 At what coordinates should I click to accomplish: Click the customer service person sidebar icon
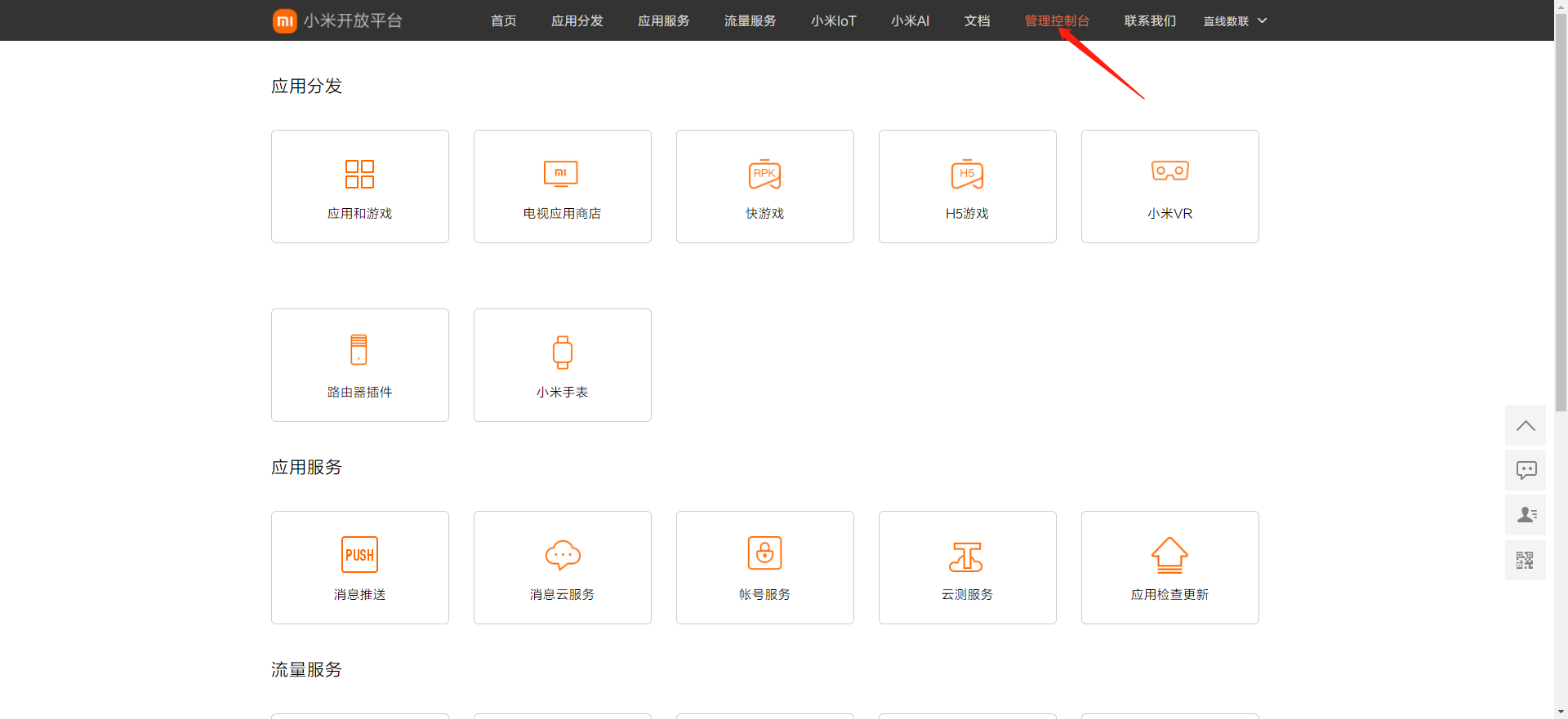[x=1526, y=515]
